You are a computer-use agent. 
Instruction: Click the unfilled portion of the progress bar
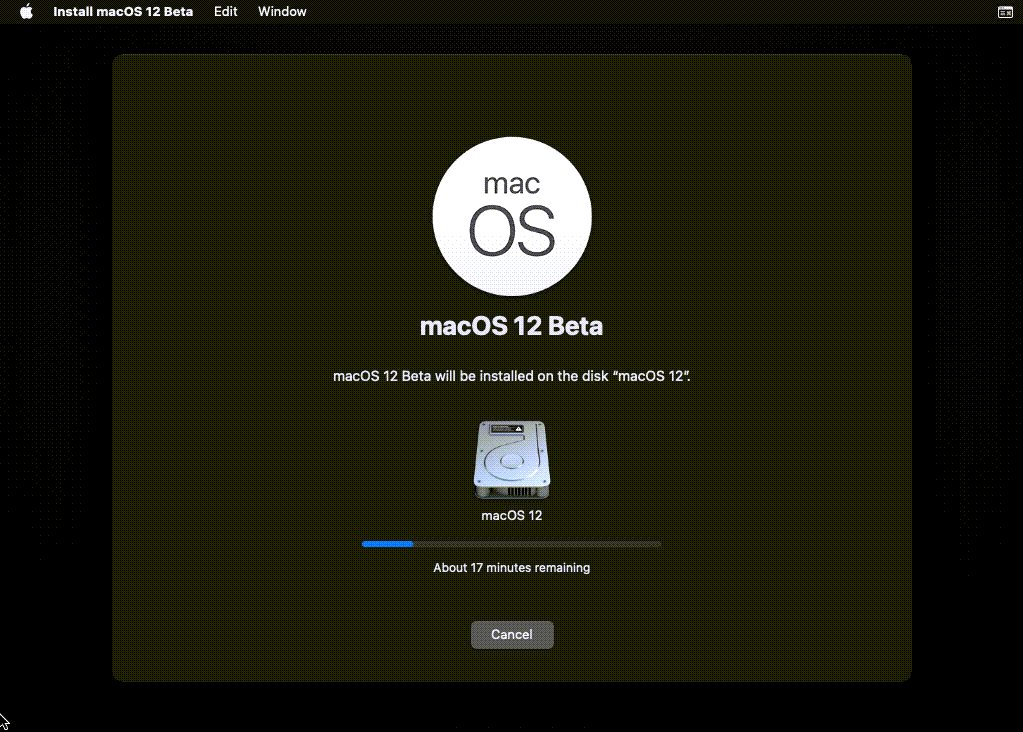coord(537,544)
